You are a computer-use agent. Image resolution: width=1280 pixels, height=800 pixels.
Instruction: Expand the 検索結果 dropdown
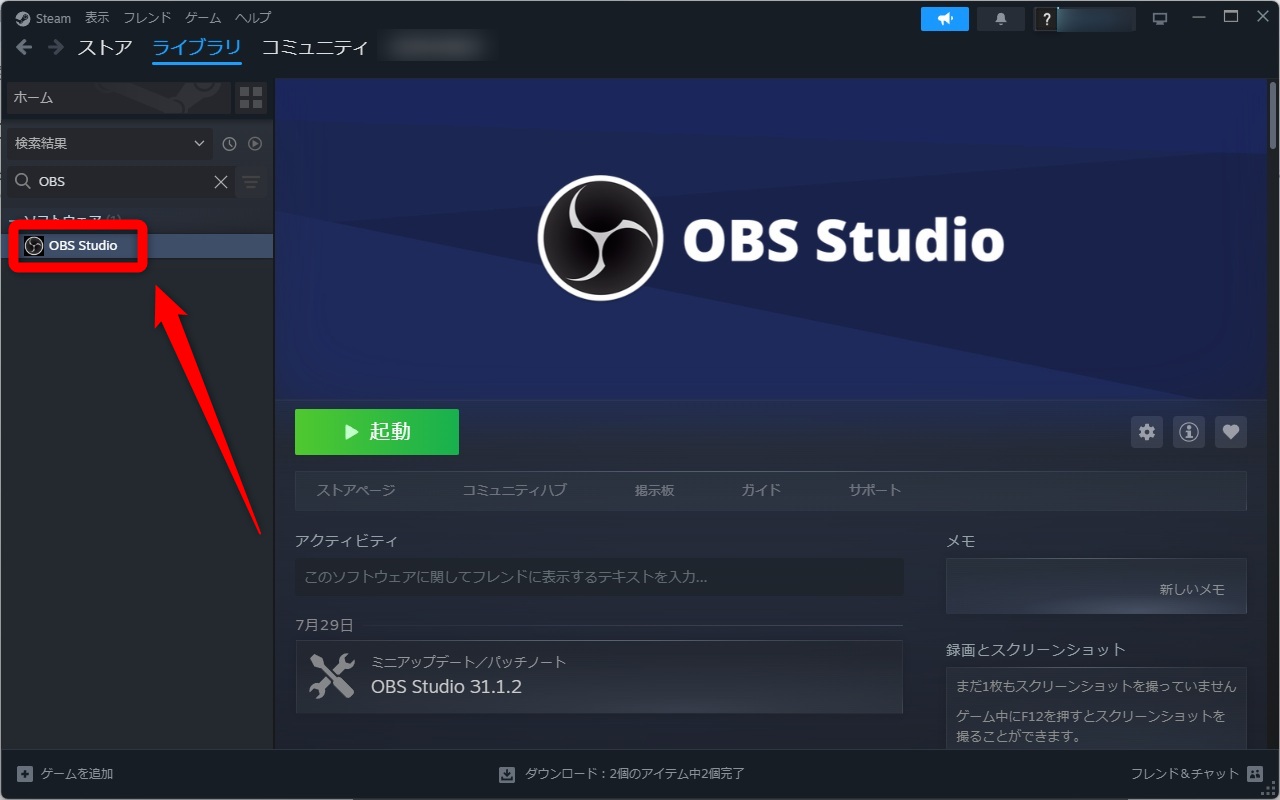point(109,144)
